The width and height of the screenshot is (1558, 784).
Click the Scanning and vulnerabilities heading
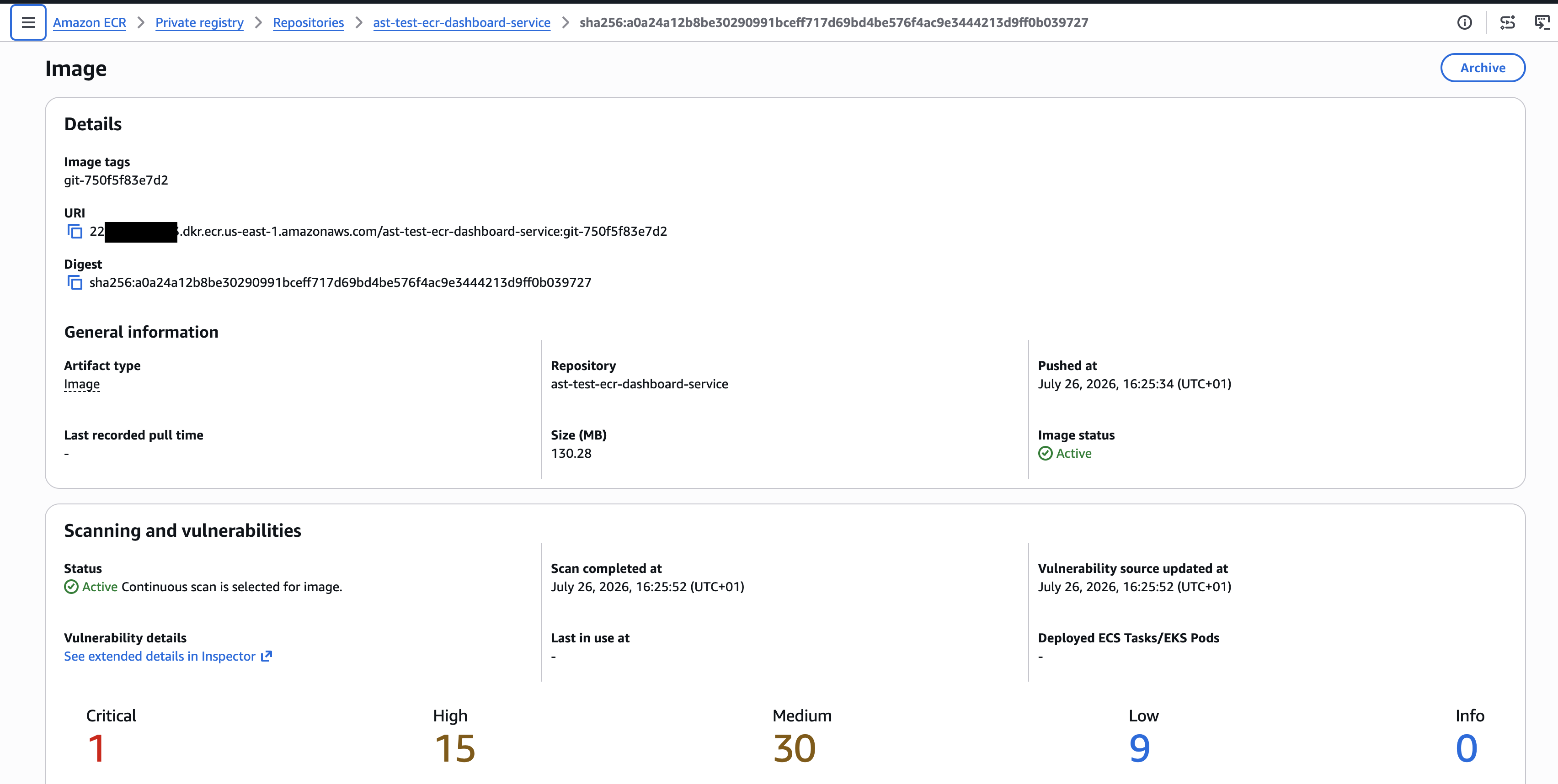pyautogui.click(x=183, y=531)
